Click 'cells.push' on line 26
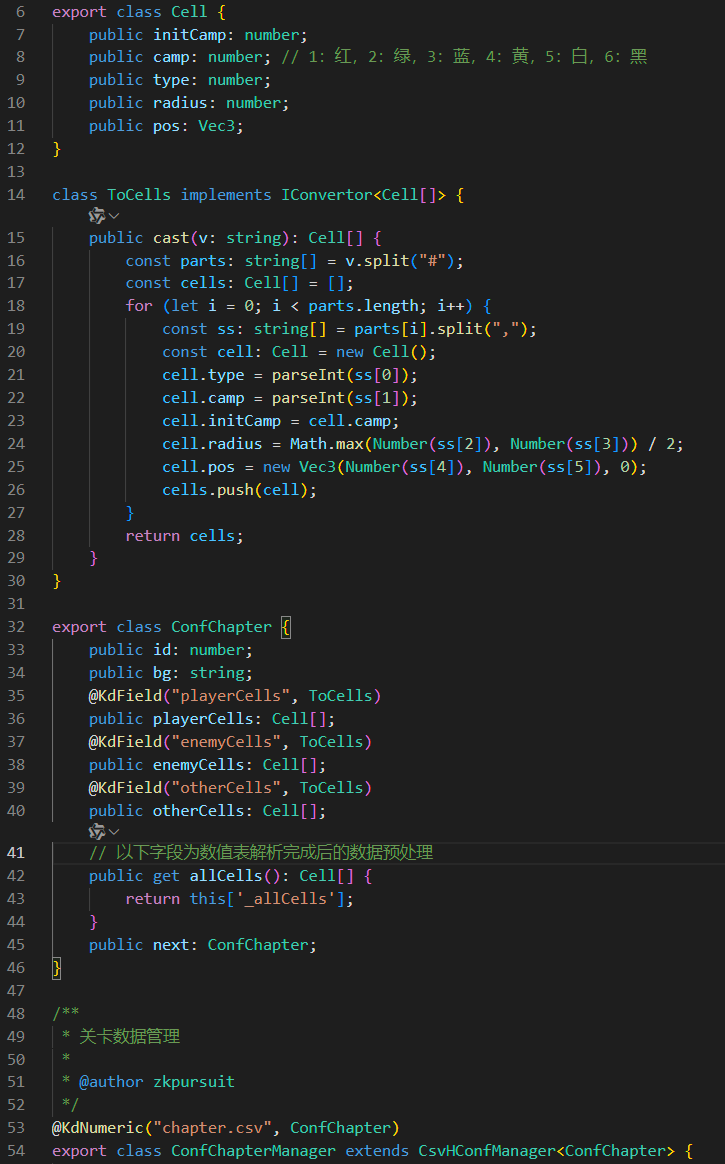Screen dimensions: 725x1164 (x=208, y=490)
